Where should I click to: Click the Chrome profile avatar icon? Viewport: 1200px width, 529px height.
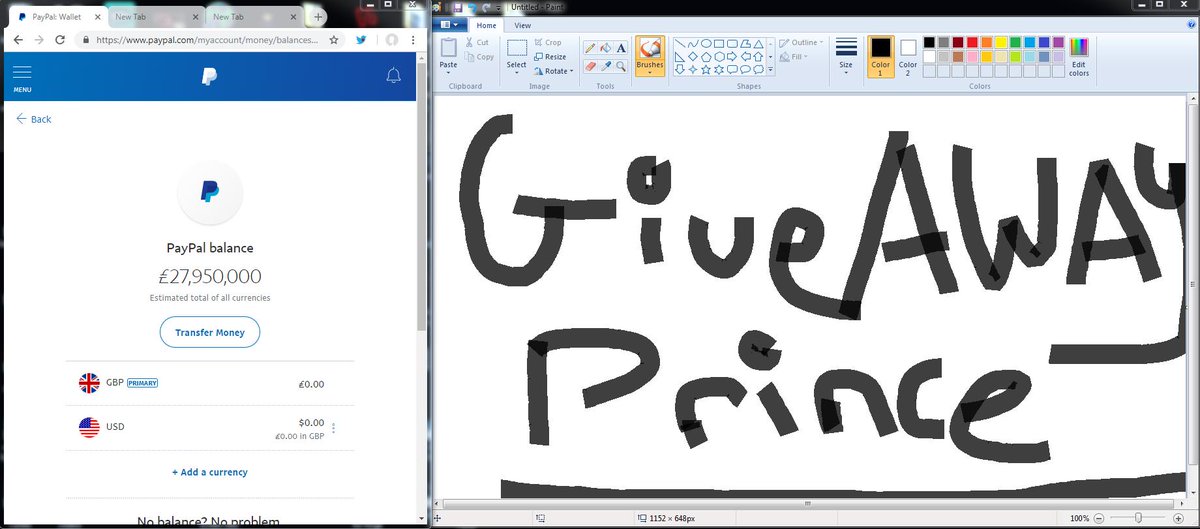(390, 40)
